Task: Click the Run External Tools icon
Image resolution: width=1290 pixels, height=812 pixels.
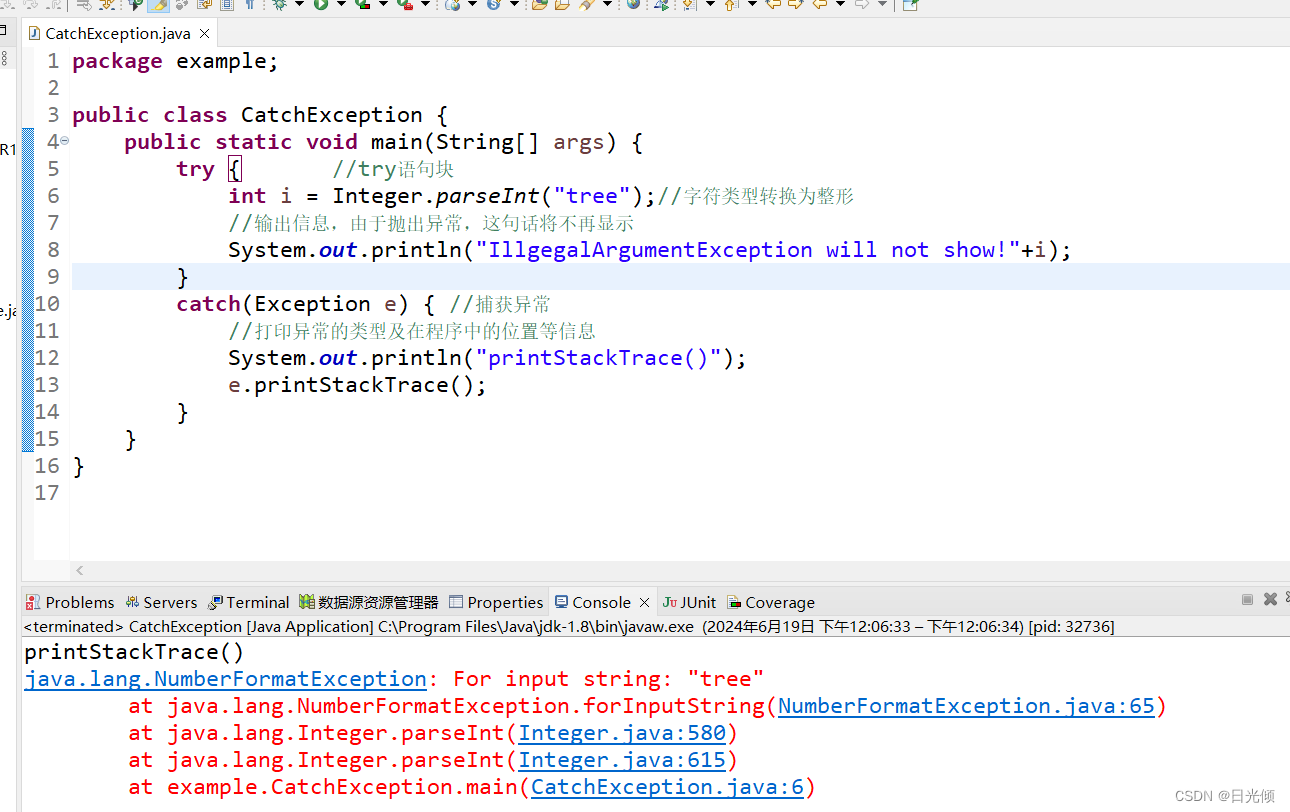Action: tap(405, 5)
